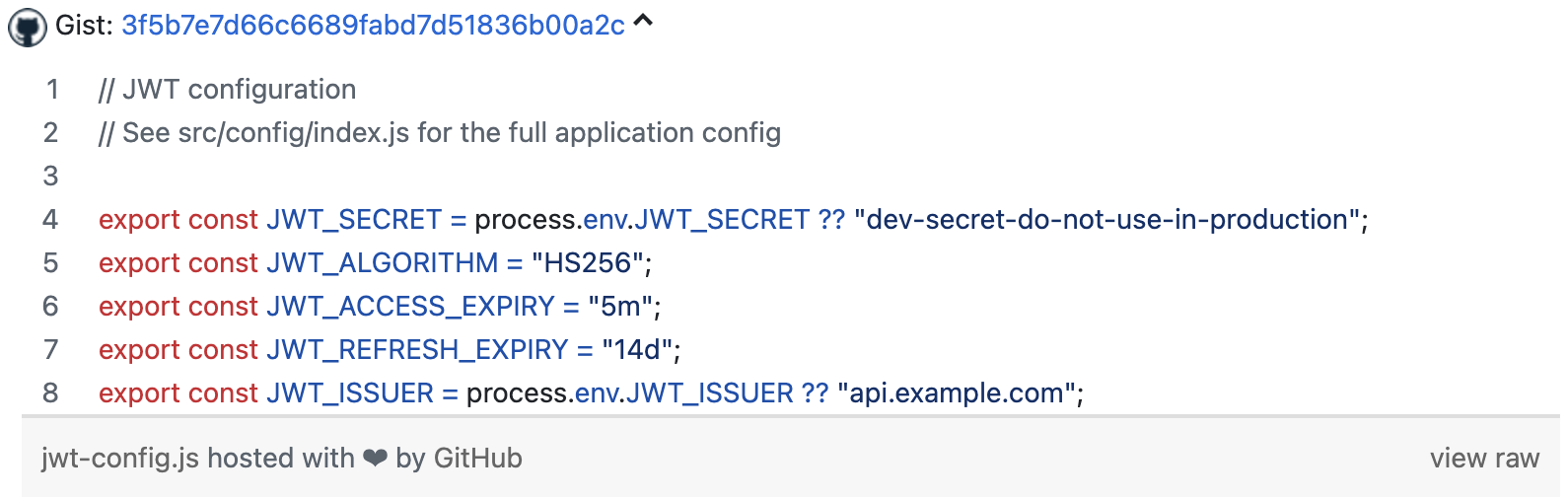Viewport: 1568px width, 499px height.
Task: Click the GitHub Octocat logo icon
Action: (27, 28)
